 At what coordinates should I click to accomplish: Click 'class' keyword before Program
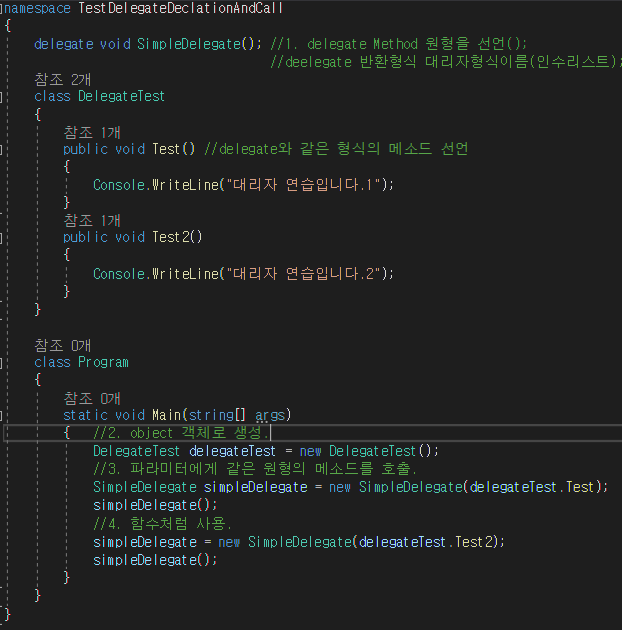(x=53, y=362)
